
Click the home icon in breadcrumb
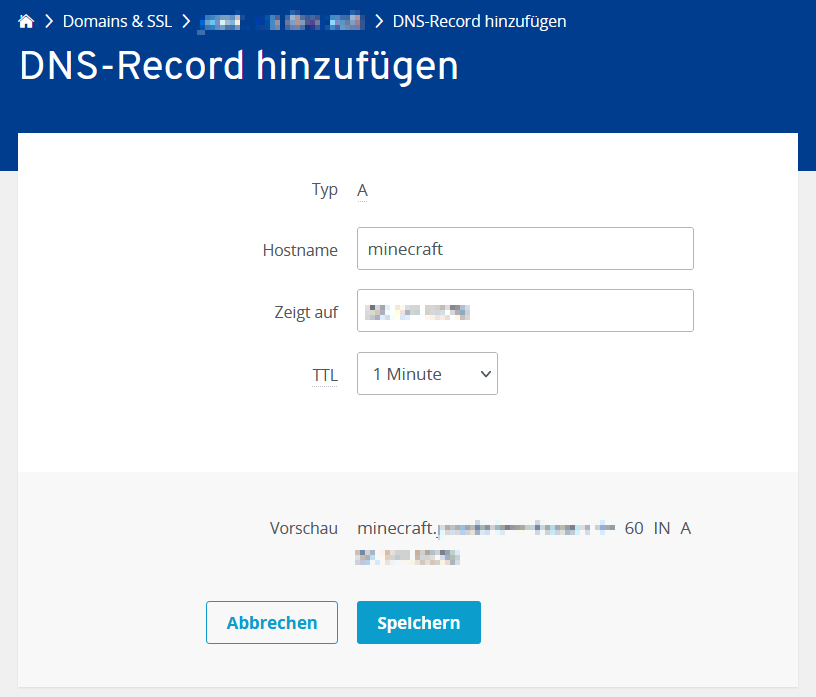[26, 21]
